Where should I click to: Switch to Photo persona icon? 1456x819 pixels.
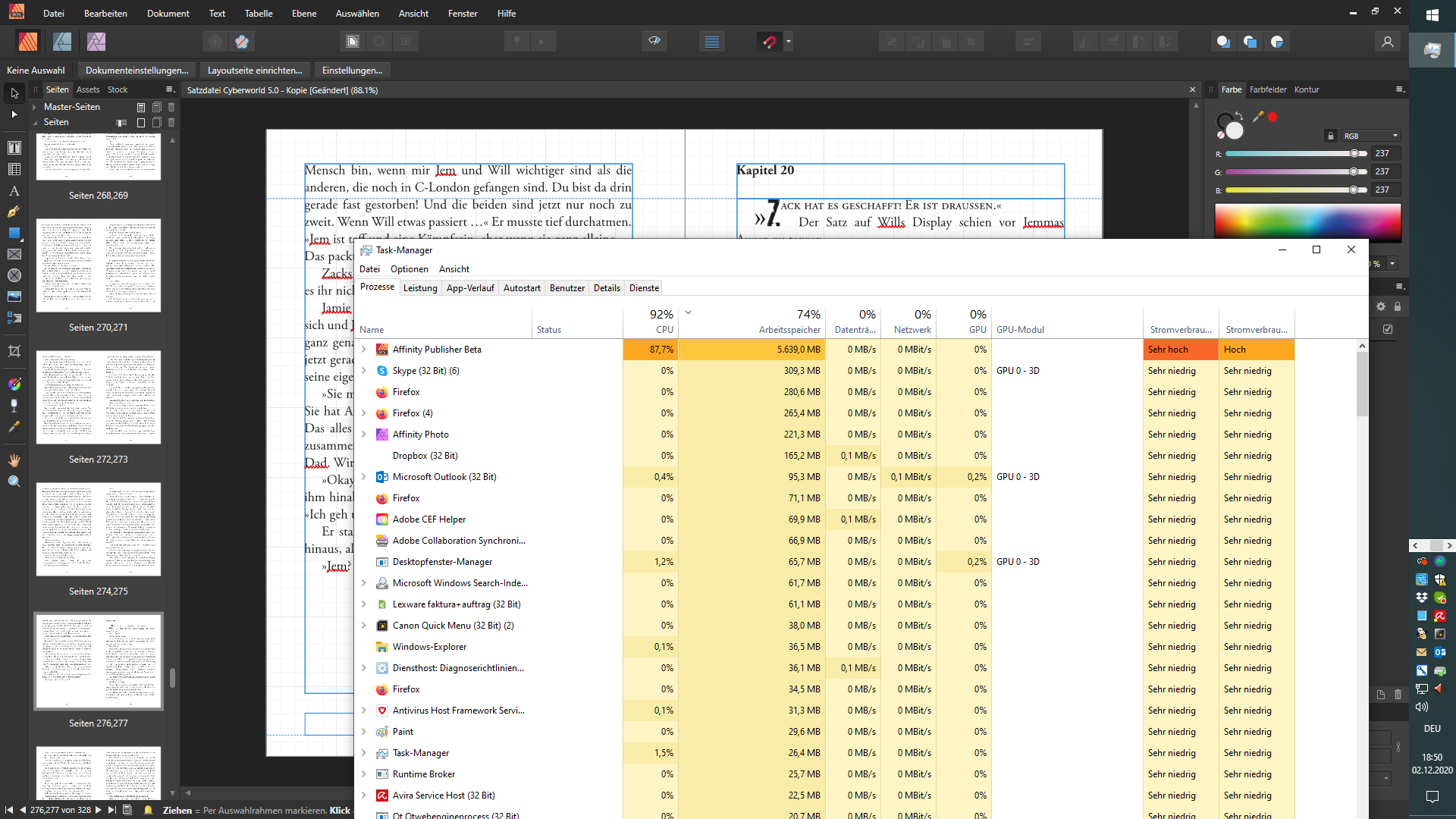click(x=96, y=42)
